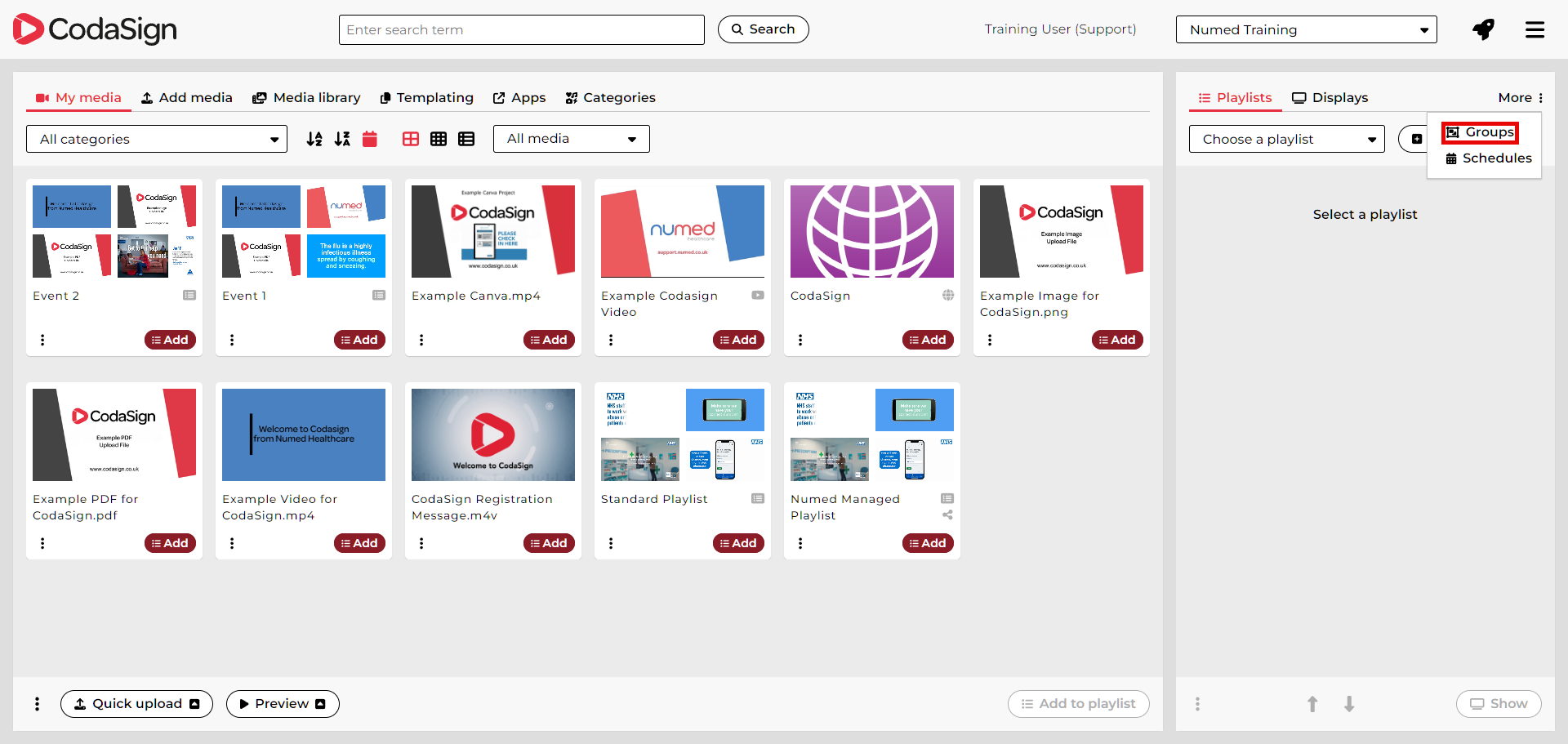Viewport: 1568px width, 744px height.
Task: Click the search term input field
Action: 521,29
